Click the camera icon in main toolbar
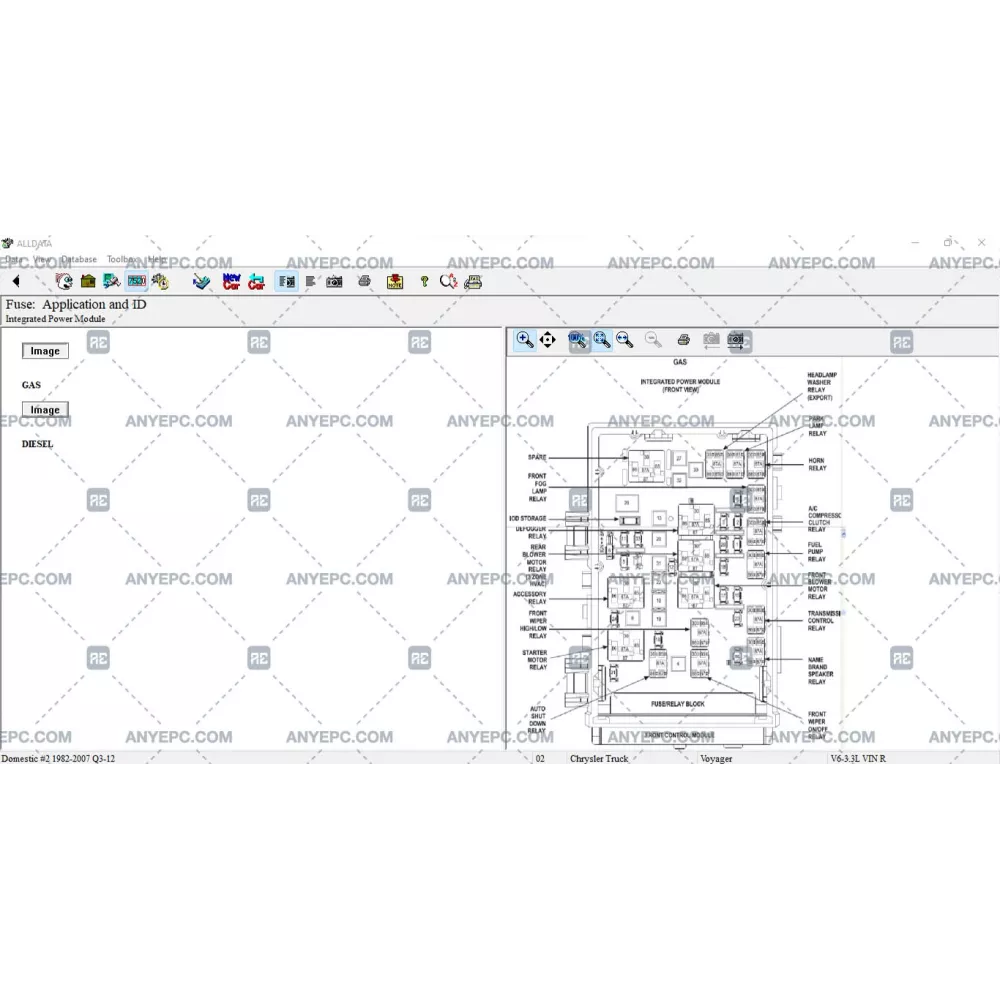This screenshot has width=1000, height=1000. (x=335, y=282)
